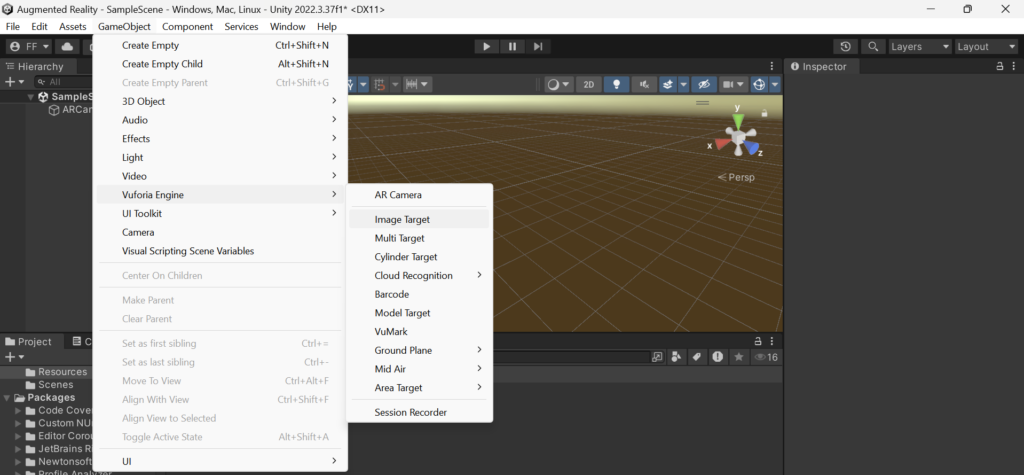Click the Project panel lock icon

[x=758, y=341]
